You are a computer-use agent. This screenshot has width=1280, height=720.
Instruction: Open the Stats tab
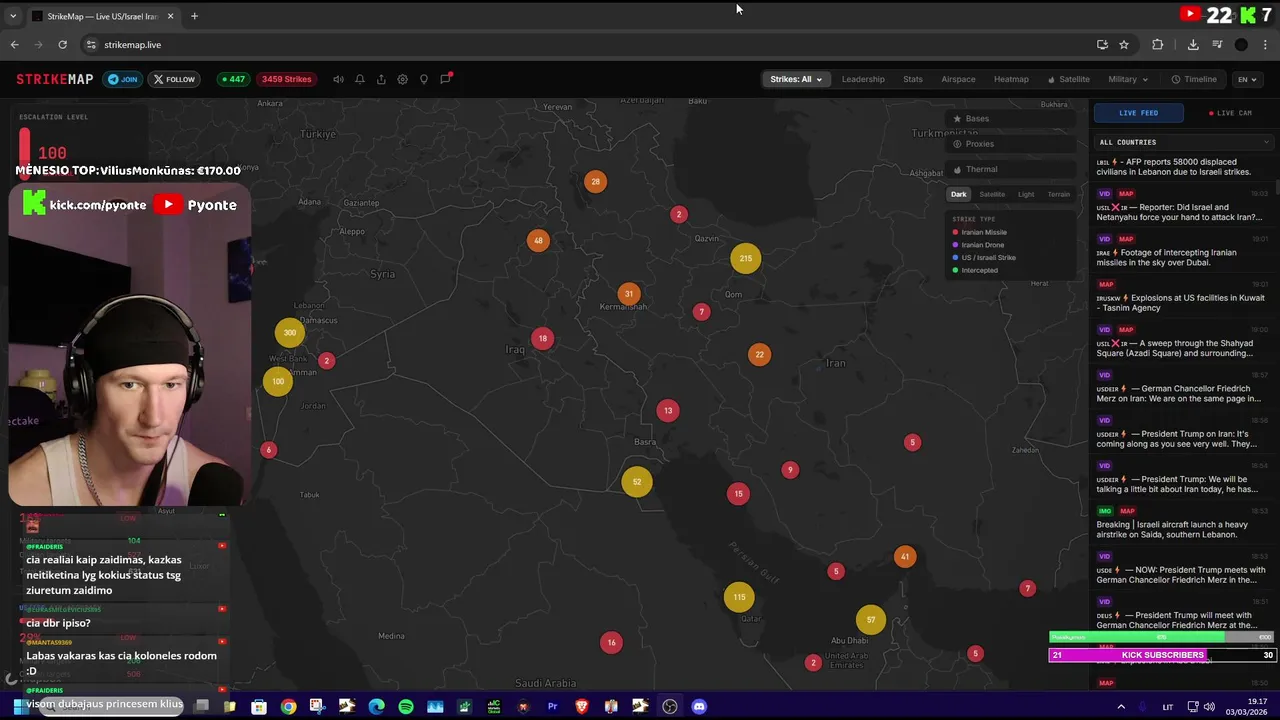pos(913,79)
